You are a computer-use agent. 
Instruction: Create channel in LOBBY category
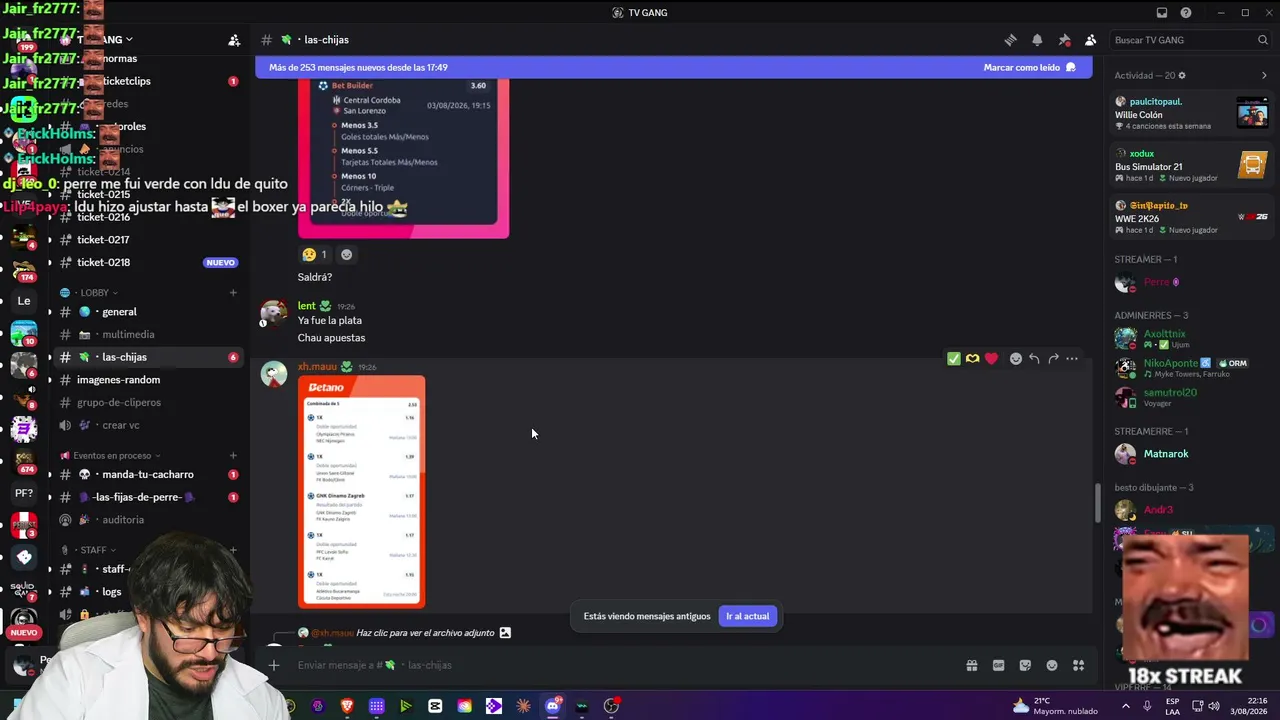click(x=233, y=293)
